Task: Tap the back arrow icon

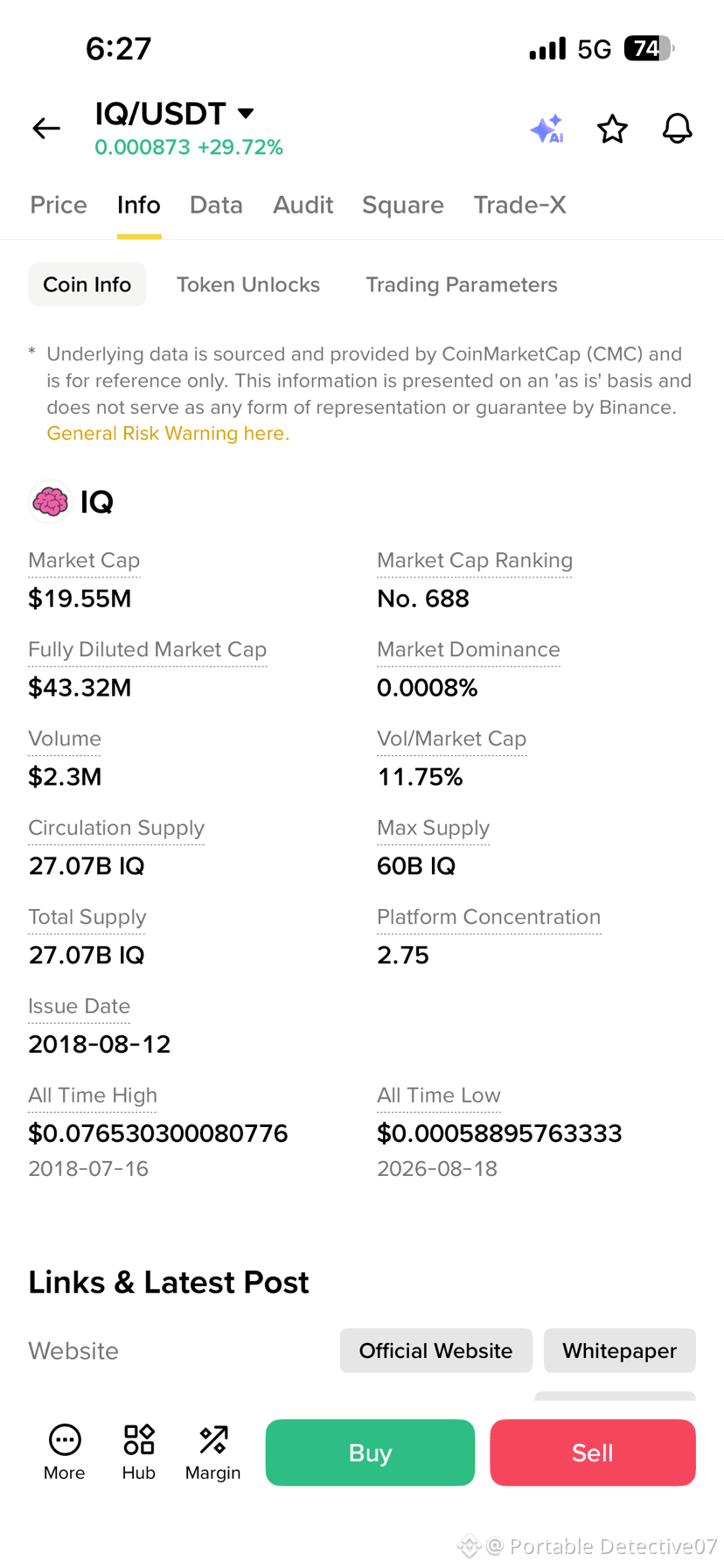Action: pos(46,129)
